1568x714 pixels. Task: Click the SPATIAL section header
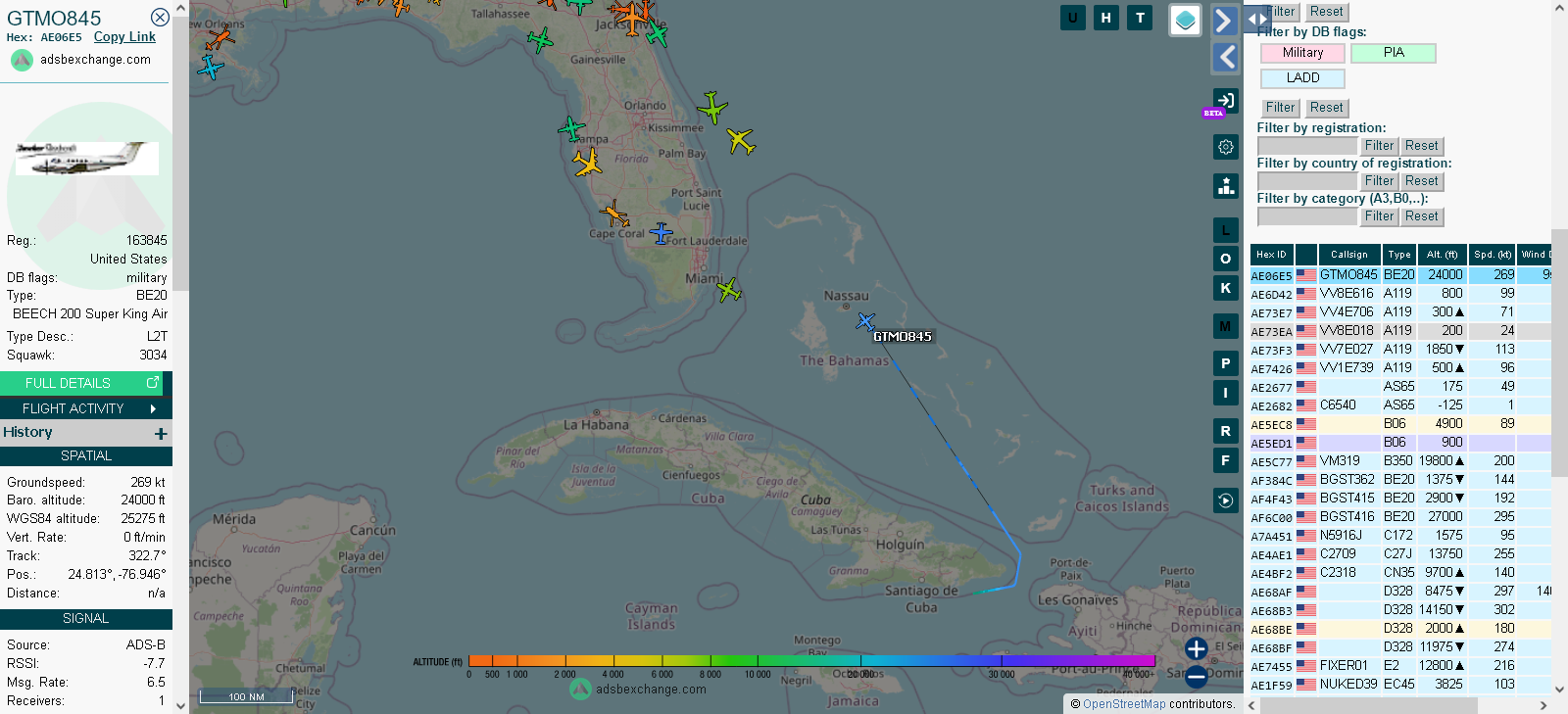click(x=86, y=456)
